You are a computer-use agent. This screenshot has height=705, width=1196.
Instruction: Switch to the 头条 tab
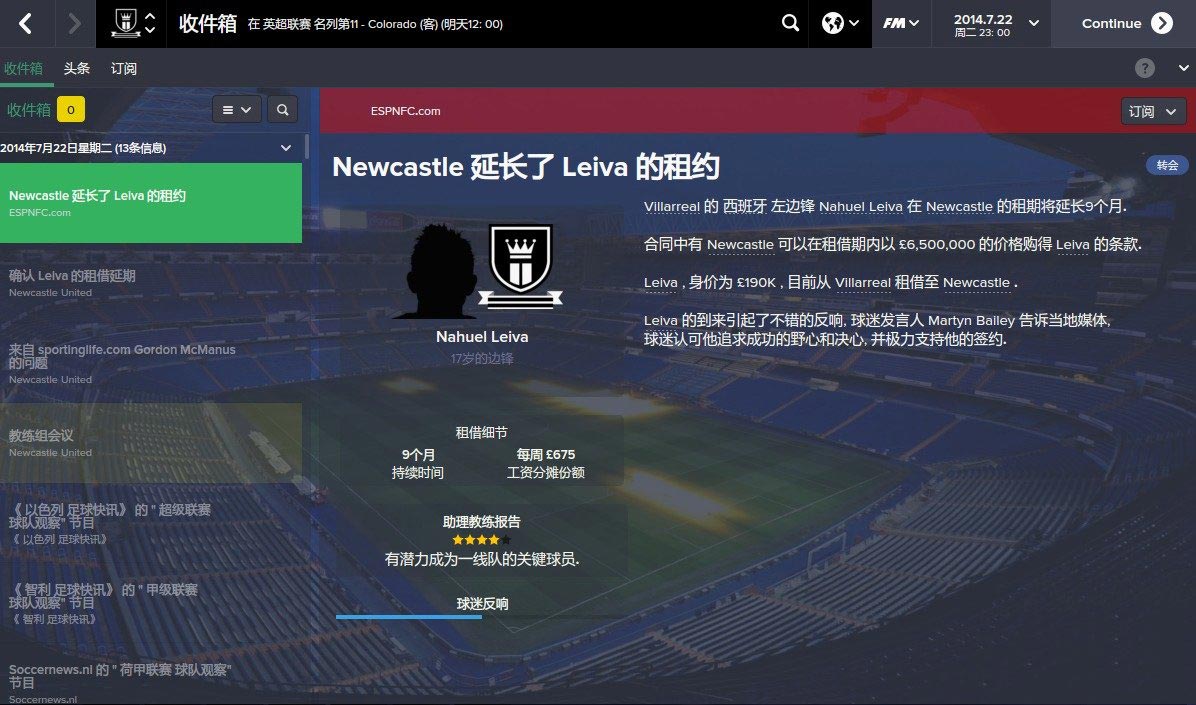coord(76,68)
